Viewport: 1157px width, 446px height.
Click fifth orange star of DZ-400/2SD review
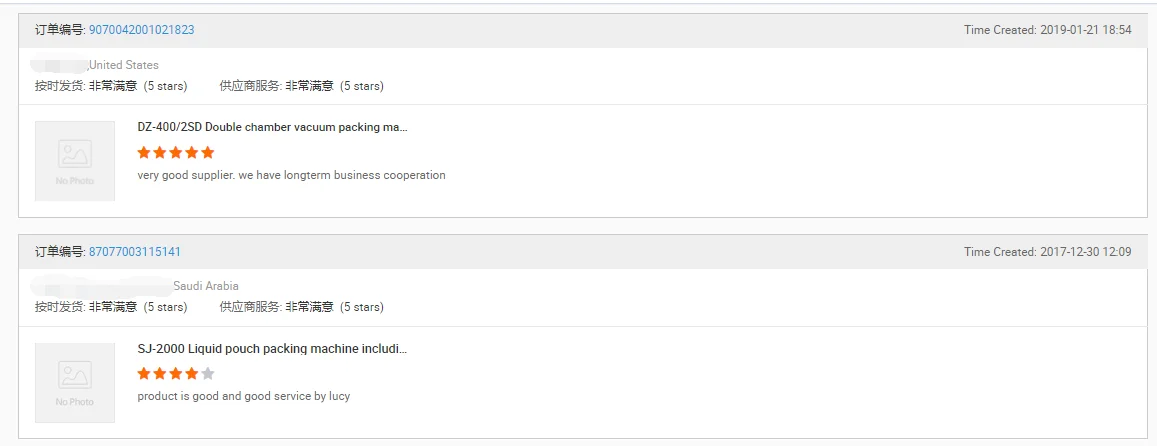click(208, 153)
